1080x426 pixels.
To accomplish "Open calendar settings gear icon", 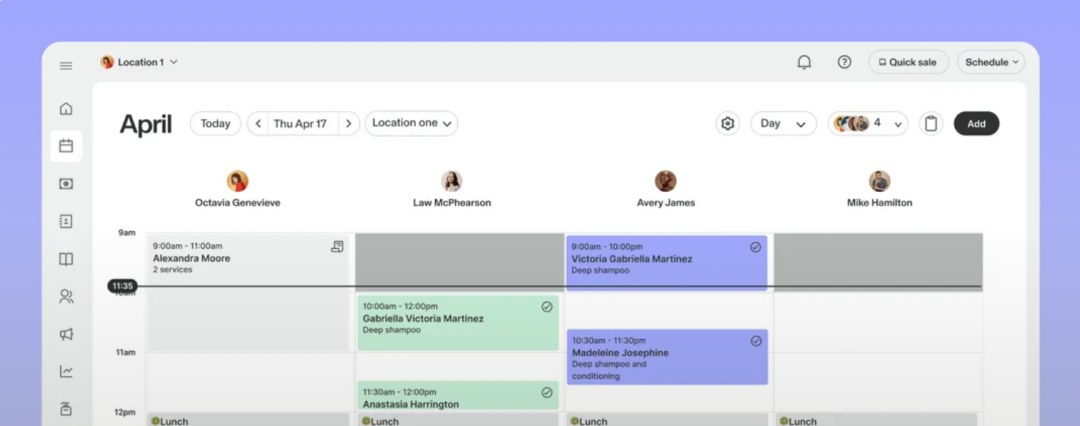I will [x=728, y=124].
